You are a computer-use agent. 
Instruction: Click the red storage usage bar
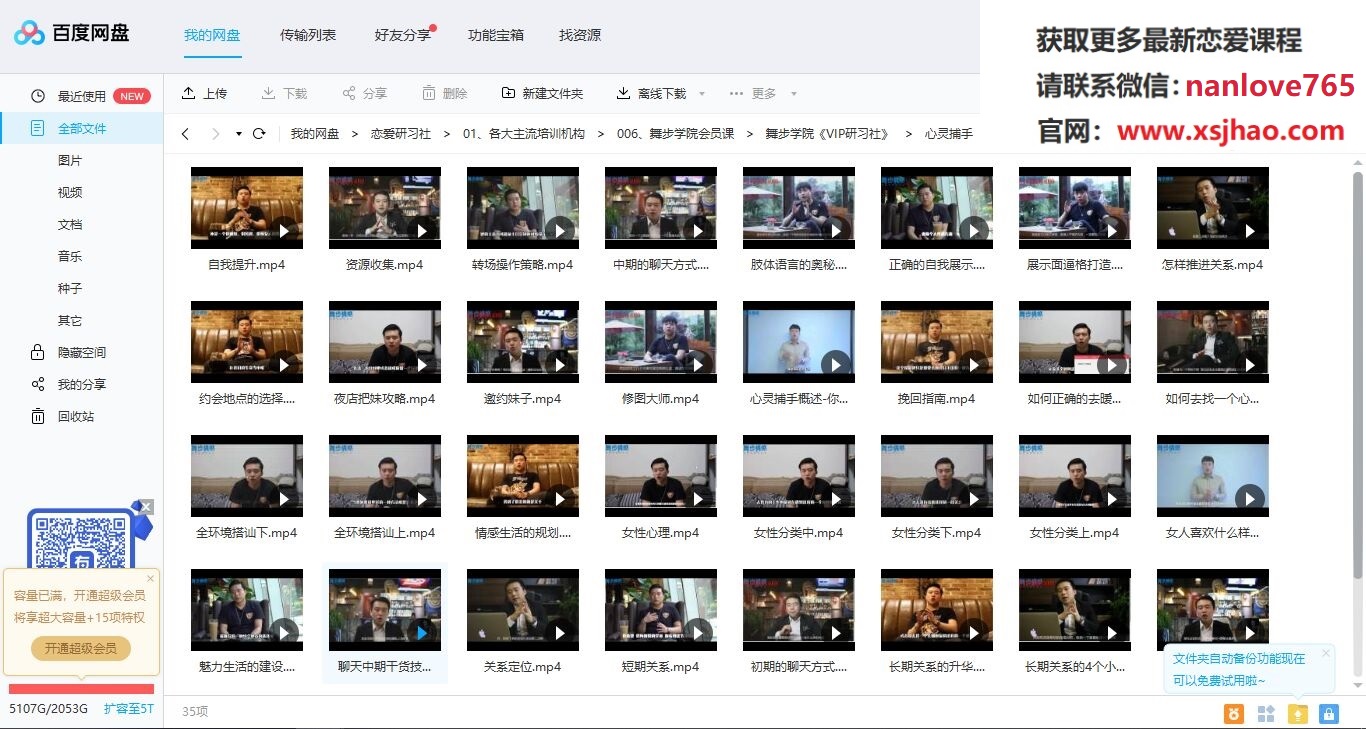(x=81, y=688)
